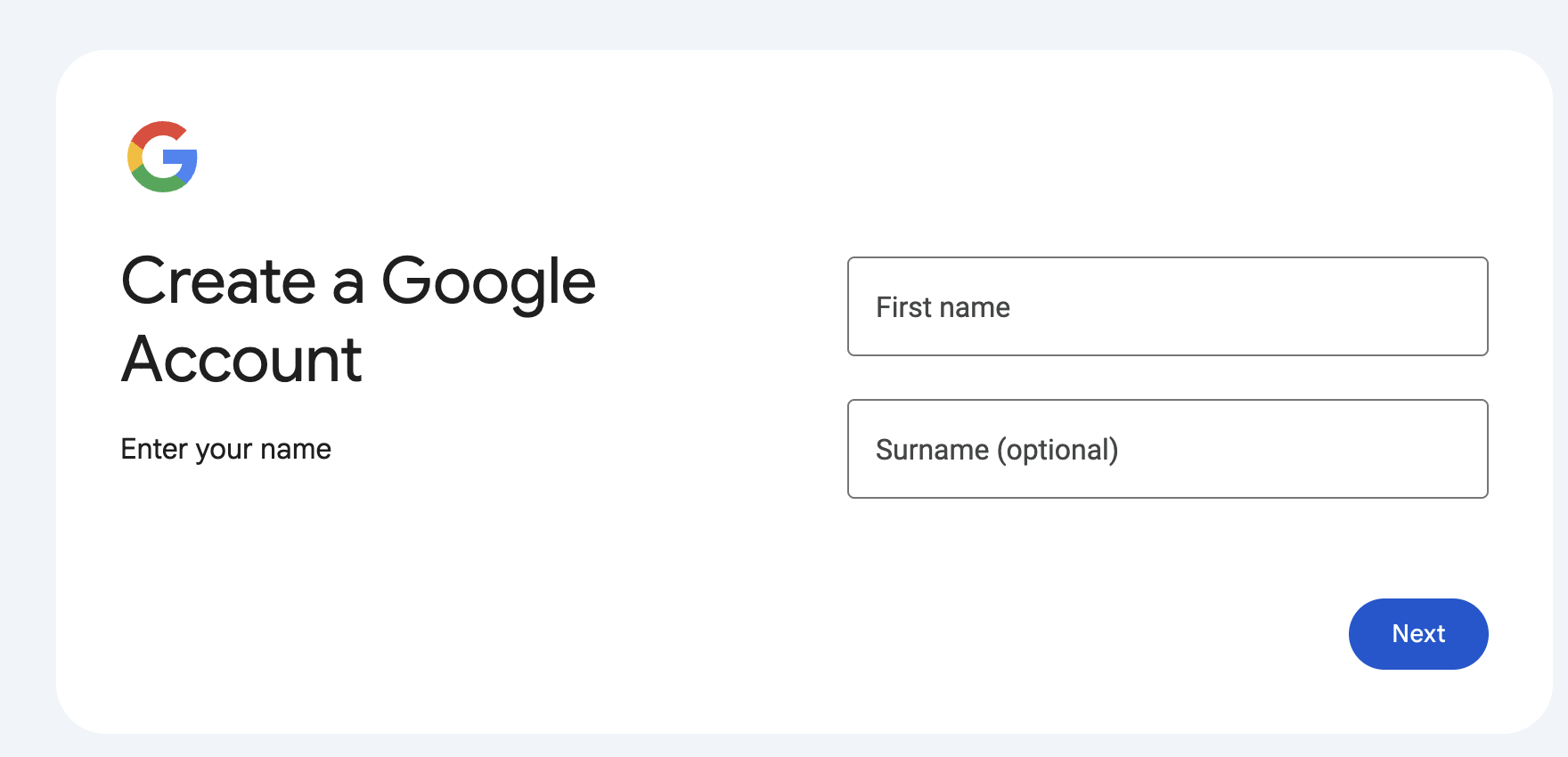Click the word Account in the heading

point(241,360)
